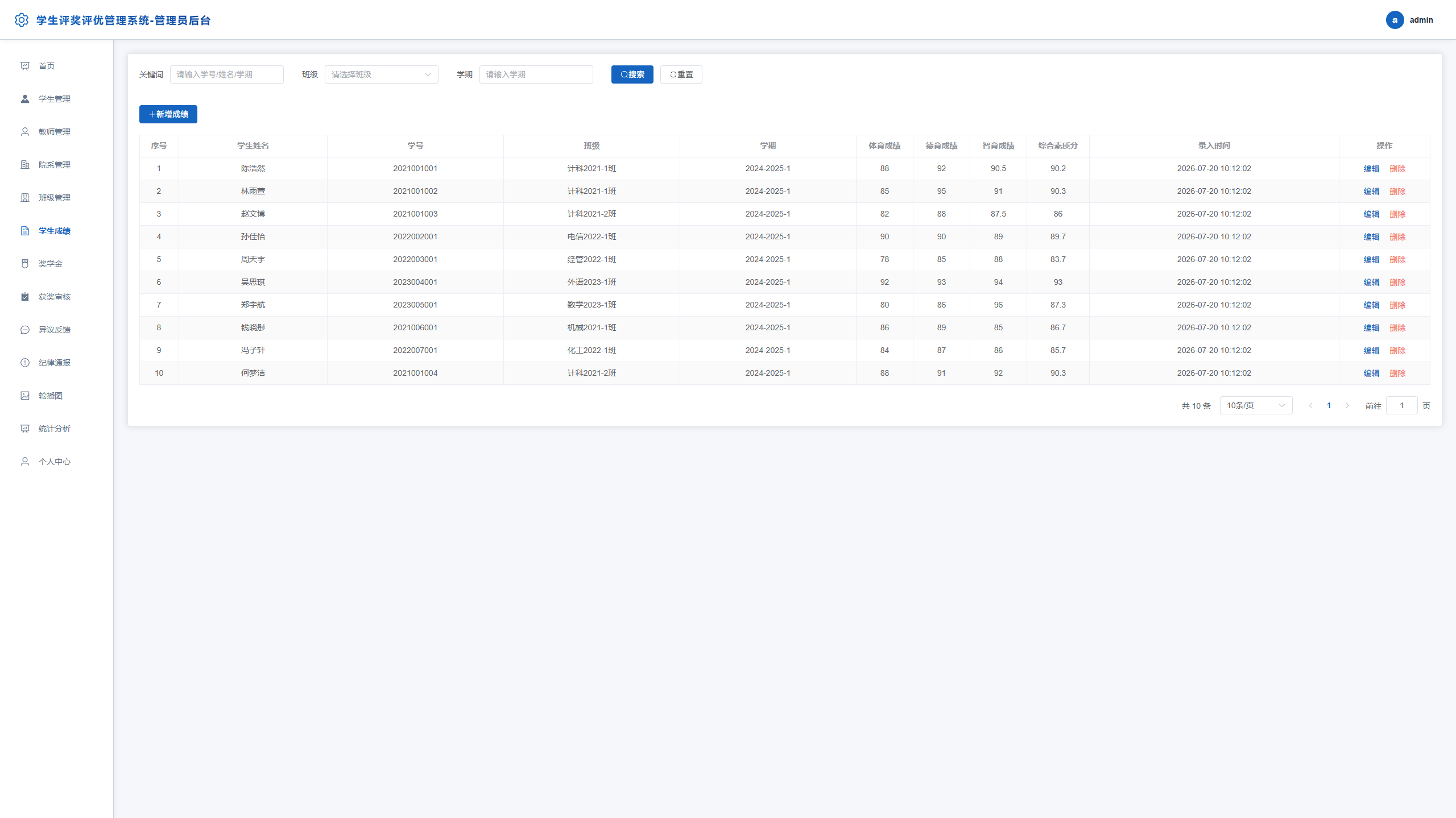Open 轮播图 menu item

point(56,396)
